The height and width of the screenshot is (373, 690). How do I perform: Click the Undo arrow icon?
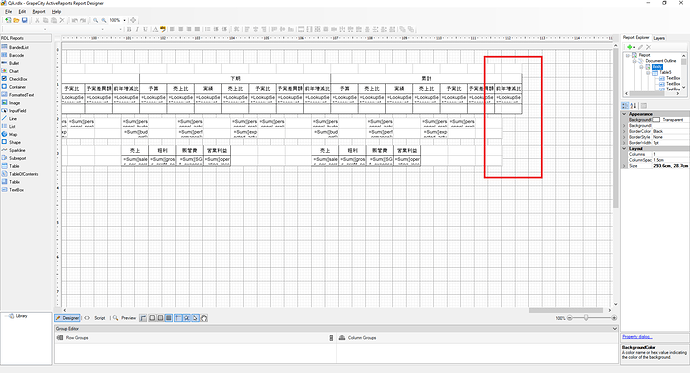click(74, 20)
